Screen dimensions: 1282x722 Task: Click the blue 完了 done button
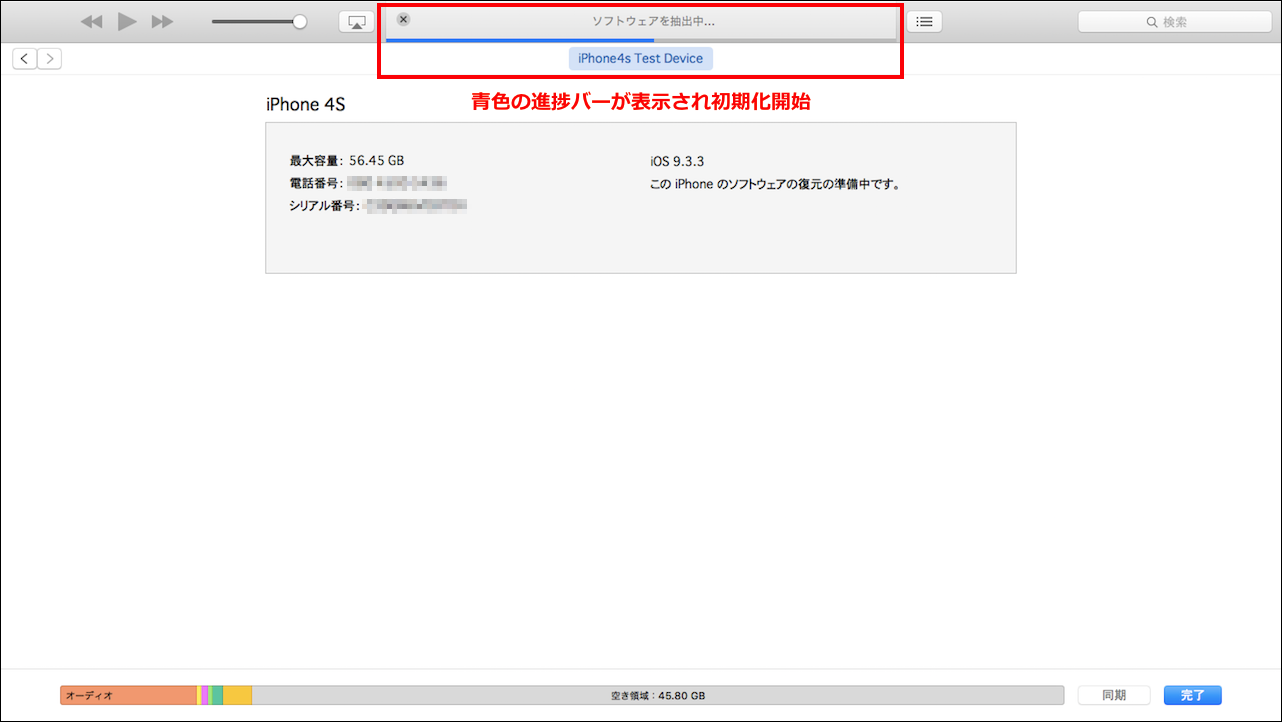click(x=1193, y=695)
